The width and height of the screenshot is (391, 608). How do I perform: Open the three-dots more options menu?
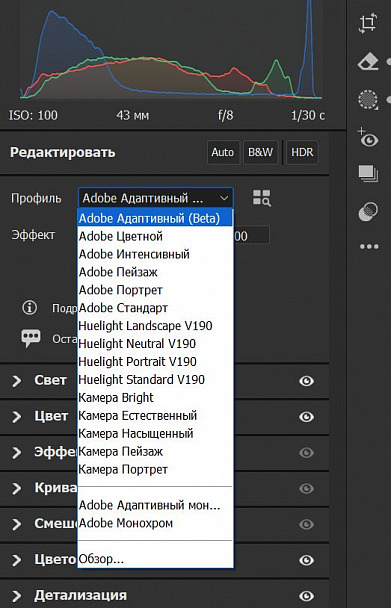[x=369, y=247]
